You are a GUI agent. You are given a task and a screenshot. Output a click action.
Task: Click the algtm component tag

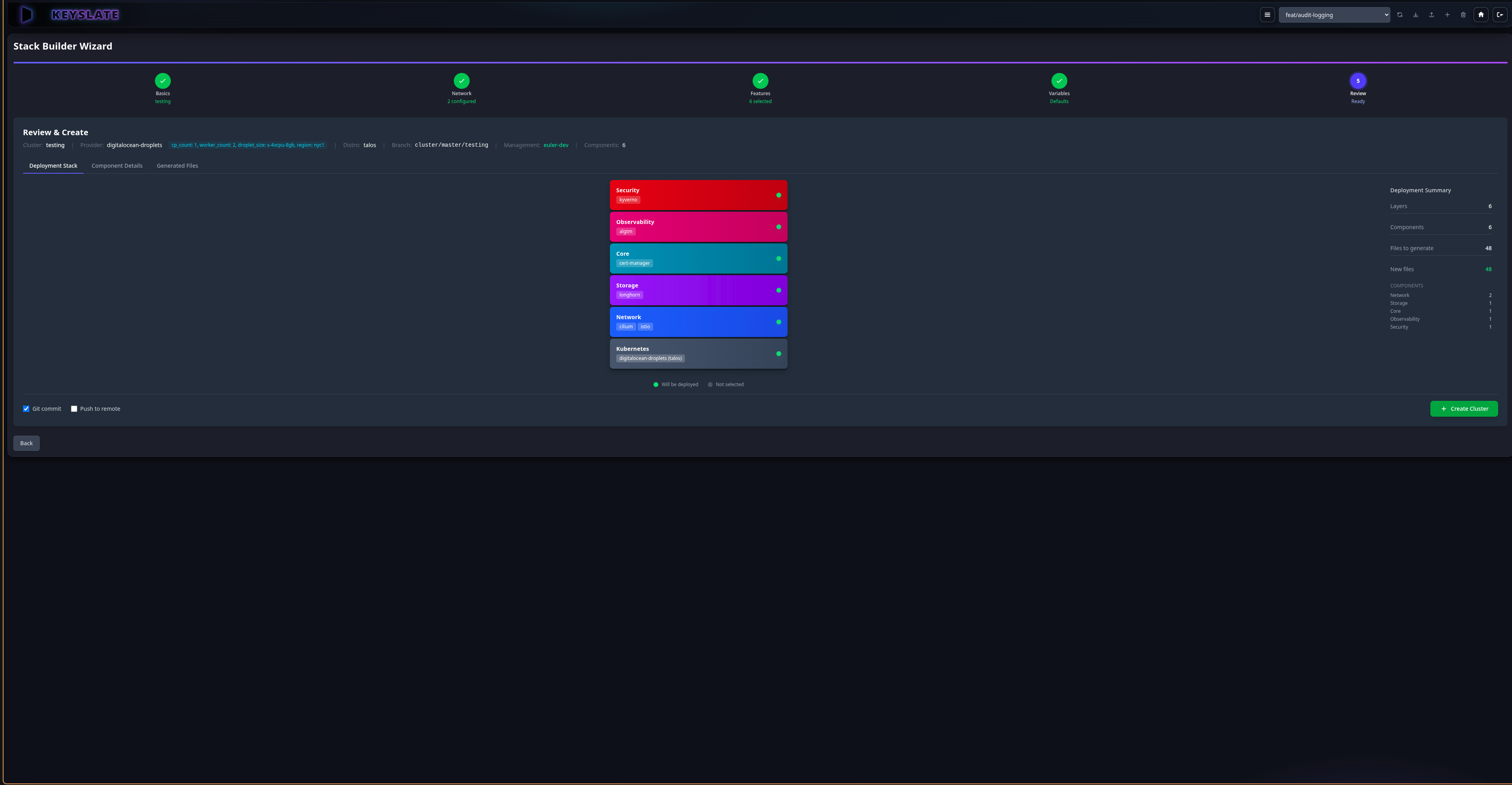(x=626, y=231)
